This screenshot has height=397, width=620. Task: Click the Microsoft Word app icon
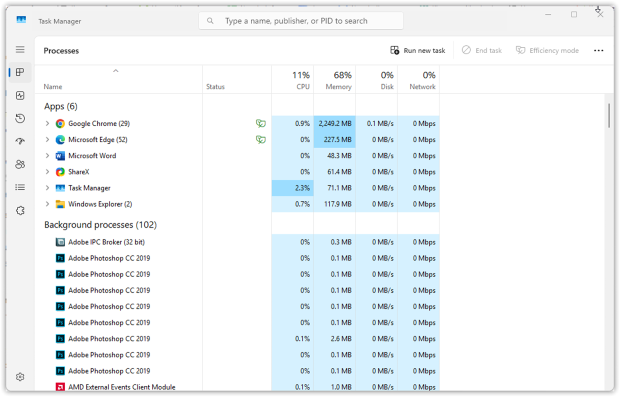(60, 156)
